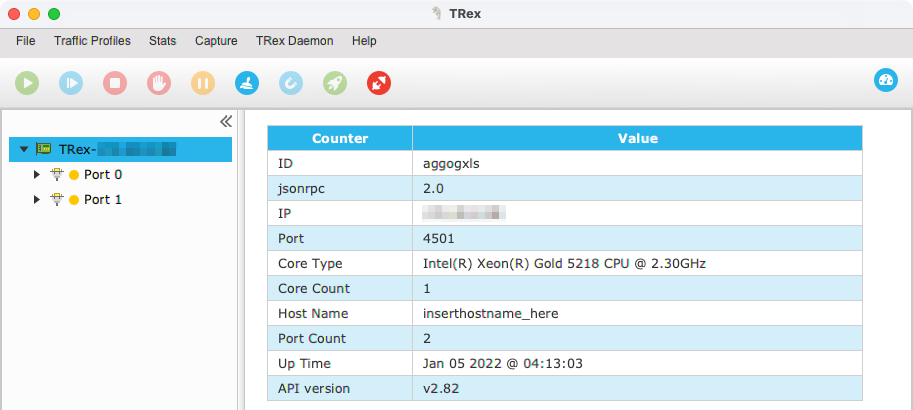Click the Core Count value 1

pos(427,289)
